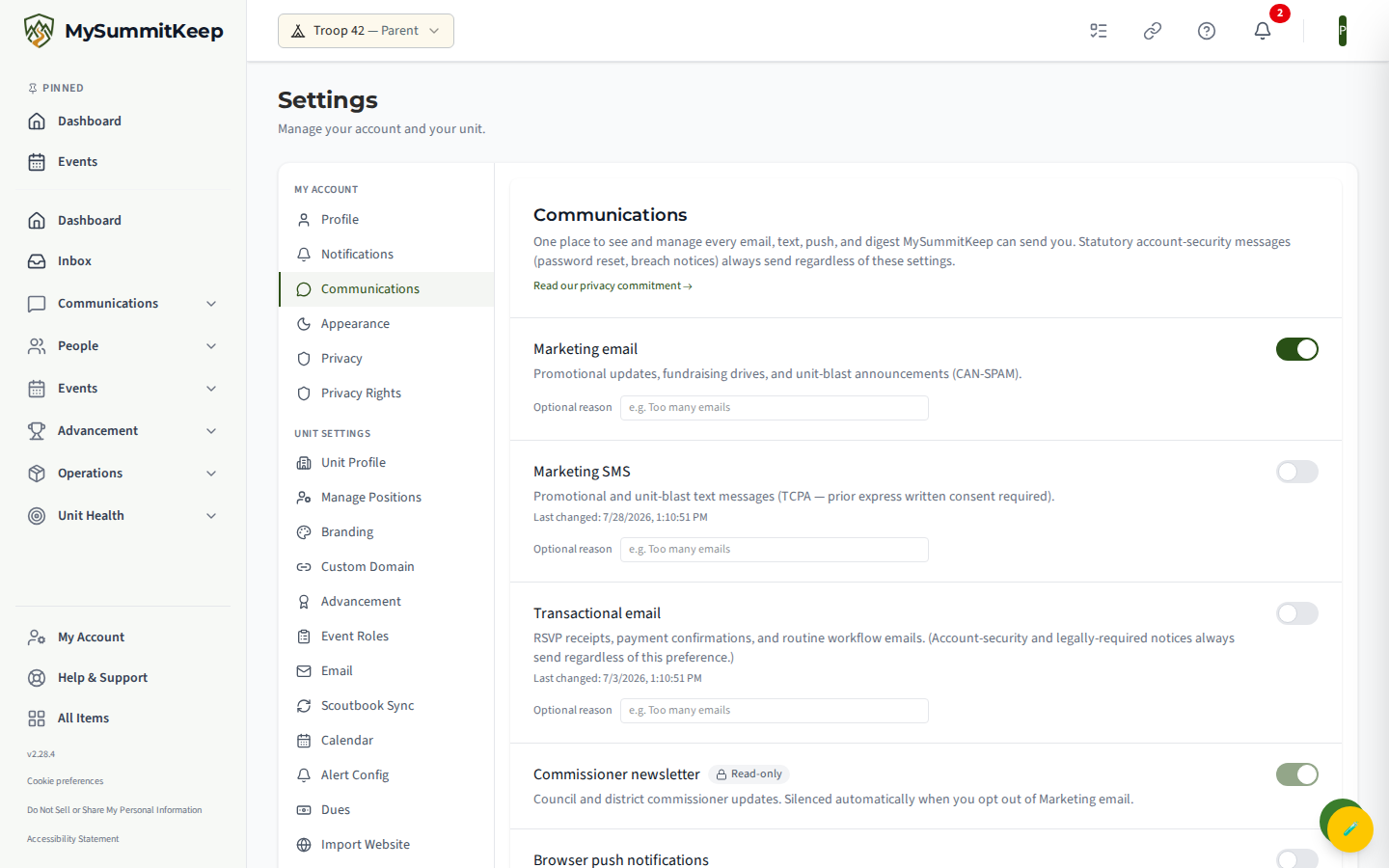1389x868 pixels.
Task: Open the checklist icon in top bar
Action: (1099, 31)
